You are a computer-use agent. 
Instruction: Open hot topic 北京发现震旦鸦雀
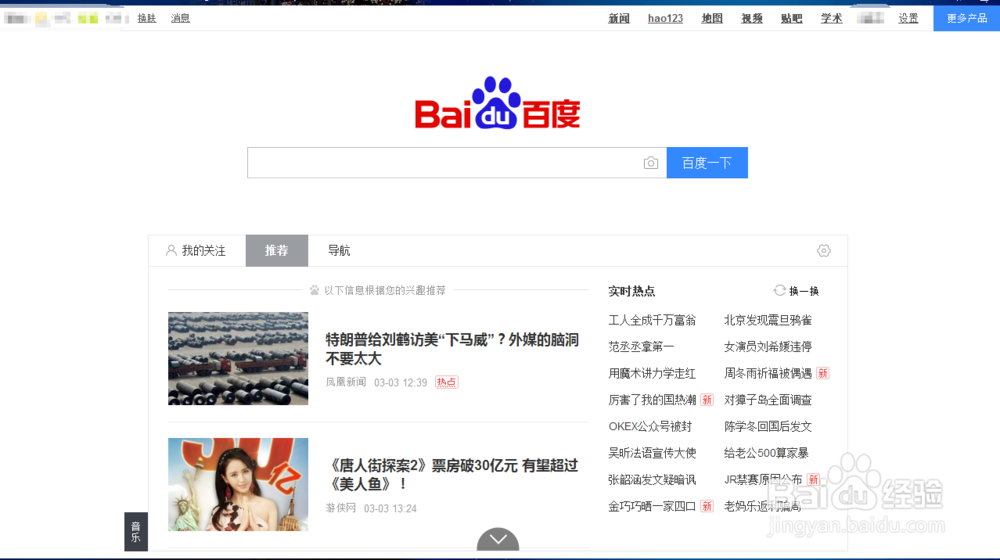coord(768,320)
